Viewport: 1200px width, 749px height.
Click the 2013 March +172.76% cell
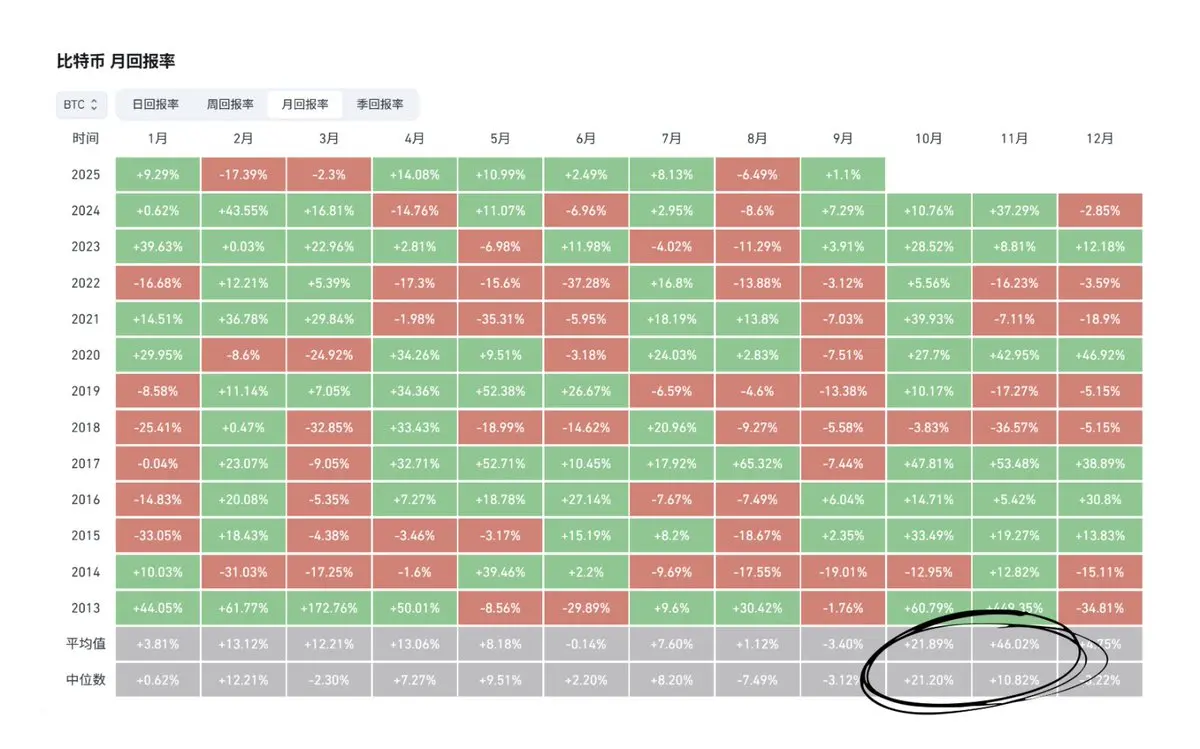[x=329, y=608]
